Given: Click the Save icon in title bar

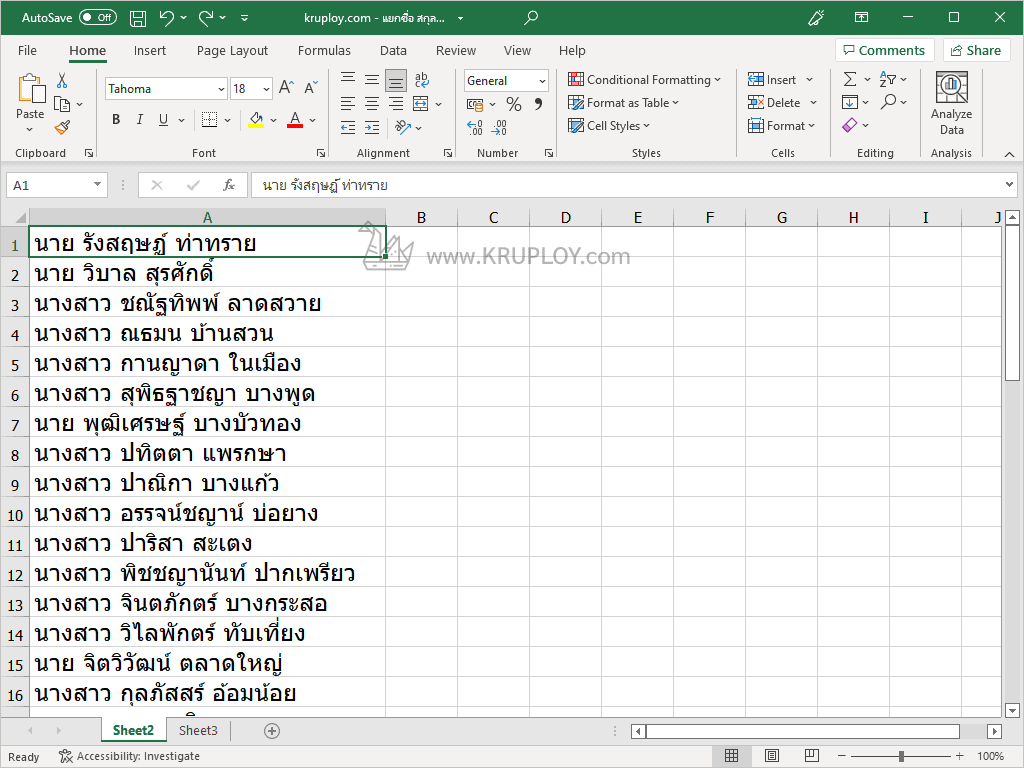Looking at the screenshot, I should 138,18.
